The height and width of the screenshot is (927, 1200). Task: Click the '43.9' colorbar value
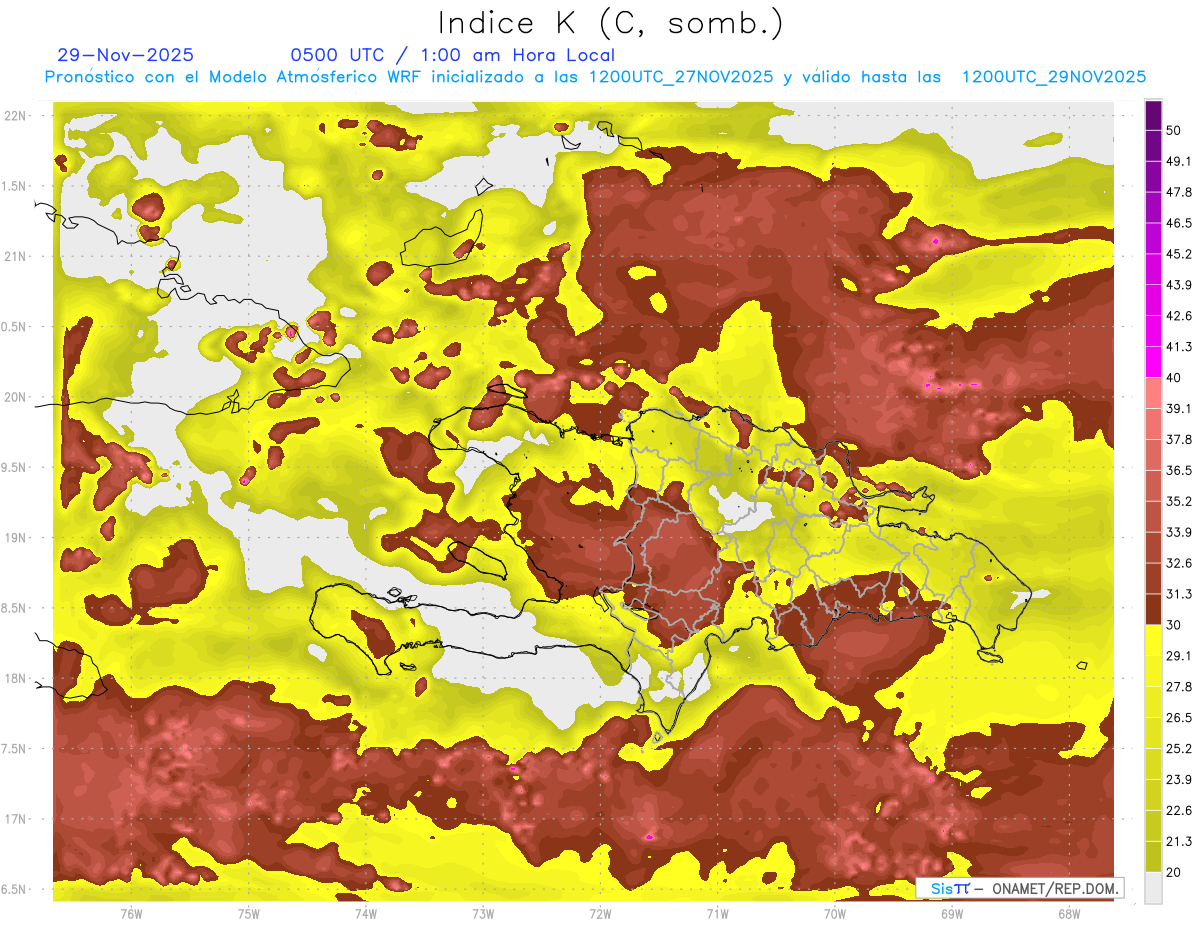point(1179,285)
